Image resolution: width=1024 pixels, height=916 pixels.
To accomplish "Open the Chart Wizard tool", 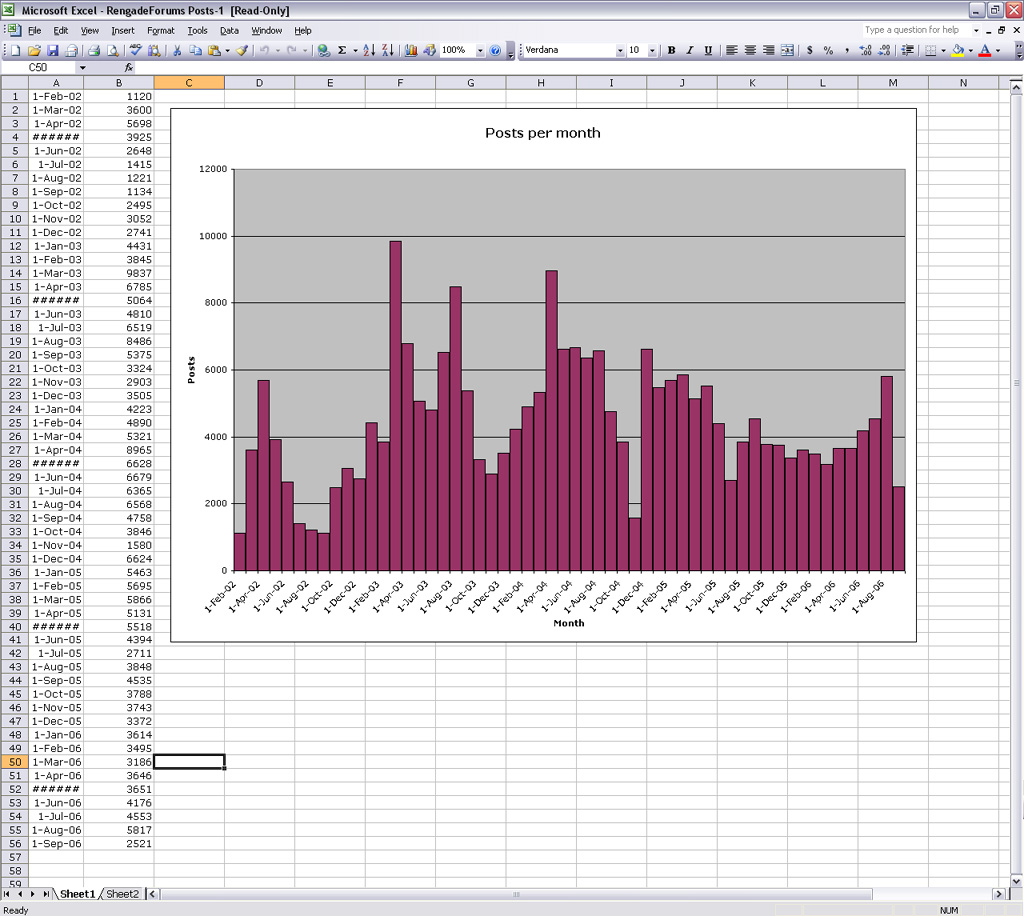I will pos(411,50).
